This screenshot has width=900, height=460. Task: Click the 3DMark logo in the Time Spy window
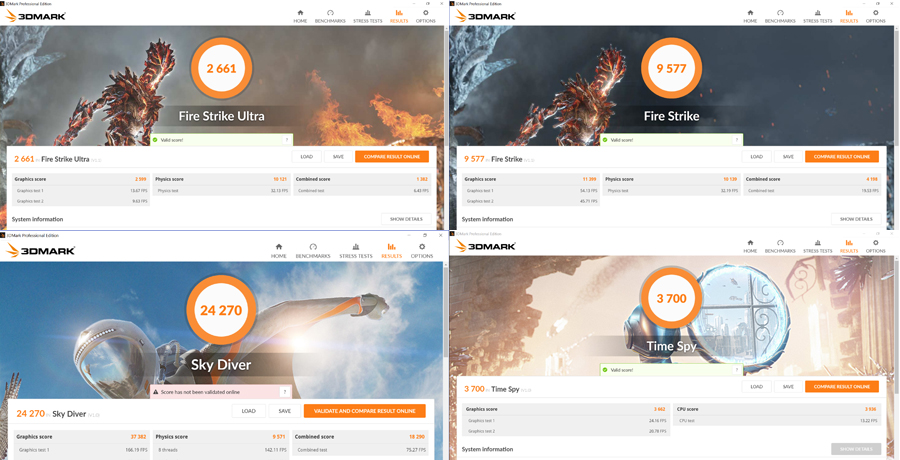coord(485,246)
